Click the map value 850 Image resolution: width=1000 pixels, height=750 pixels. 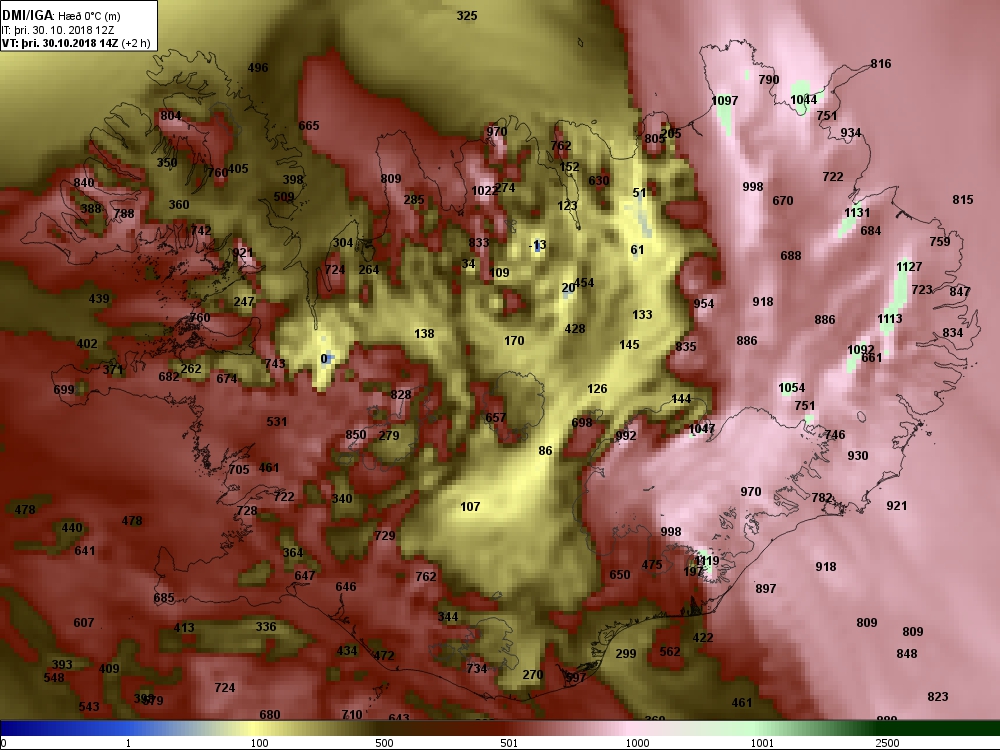pos(356,434)
